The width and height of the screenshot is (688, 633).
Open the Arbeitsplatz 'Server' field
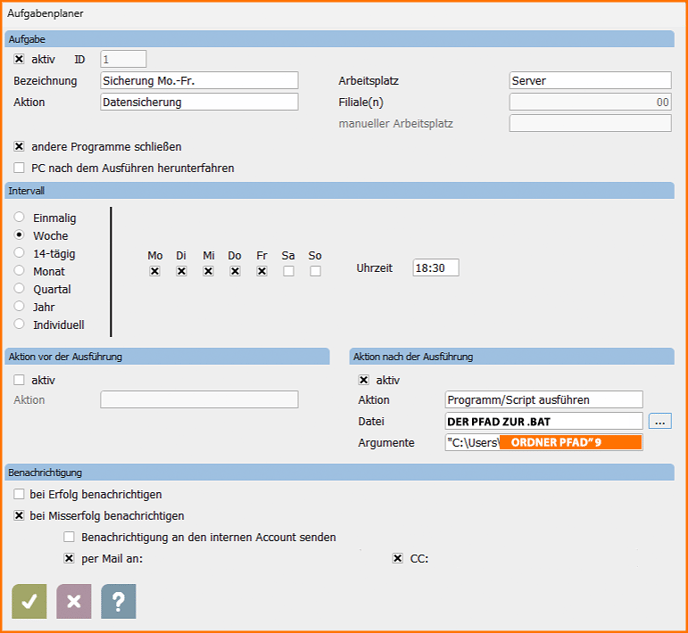click(x=589, y=80)
